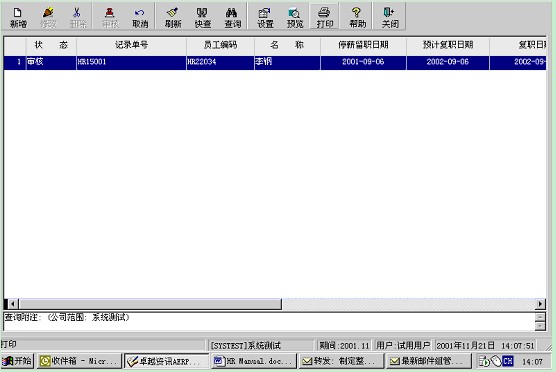Click the query note down arrow
The image size is (556, 372).
[x=540, y=326]
